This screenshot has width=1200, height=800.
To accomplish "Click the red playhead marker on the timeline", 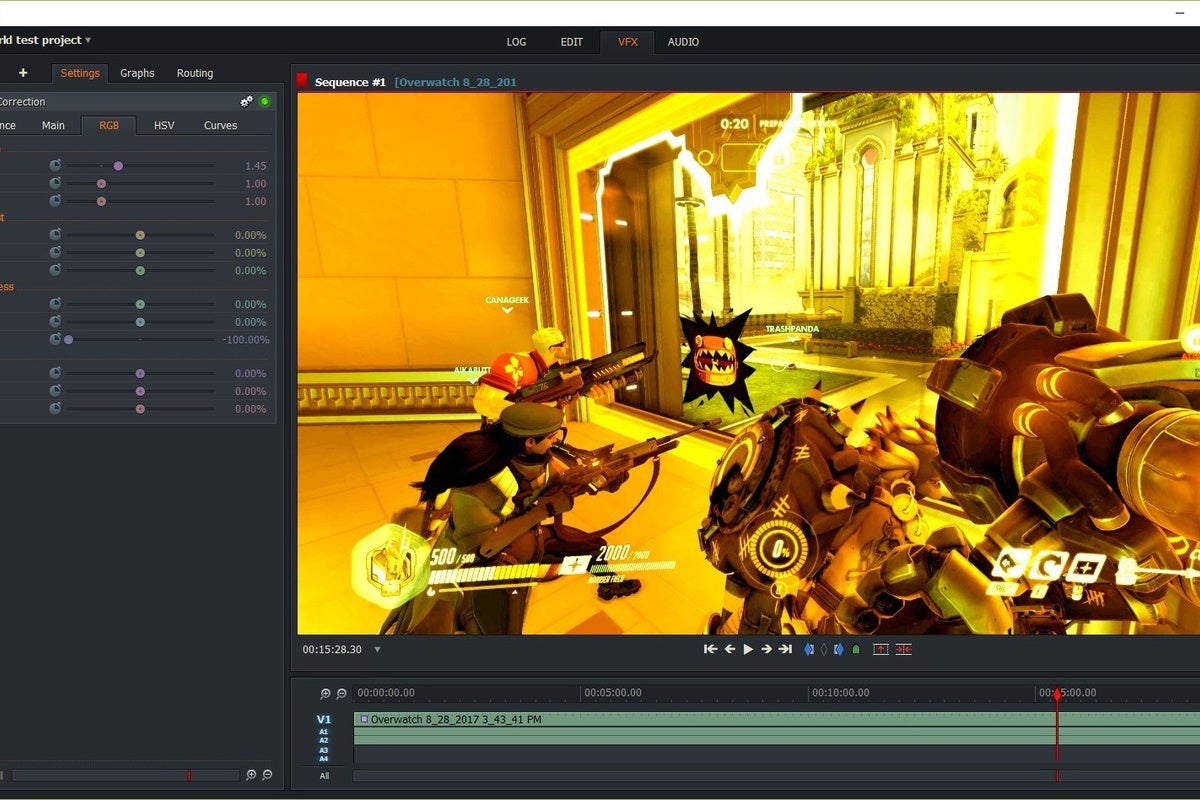I will tap(1057, 693).
